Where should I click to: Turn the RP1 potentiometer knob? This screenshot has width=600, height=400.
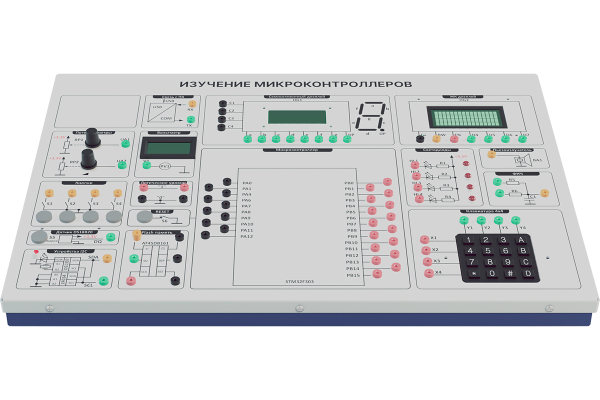pos(95,135)
